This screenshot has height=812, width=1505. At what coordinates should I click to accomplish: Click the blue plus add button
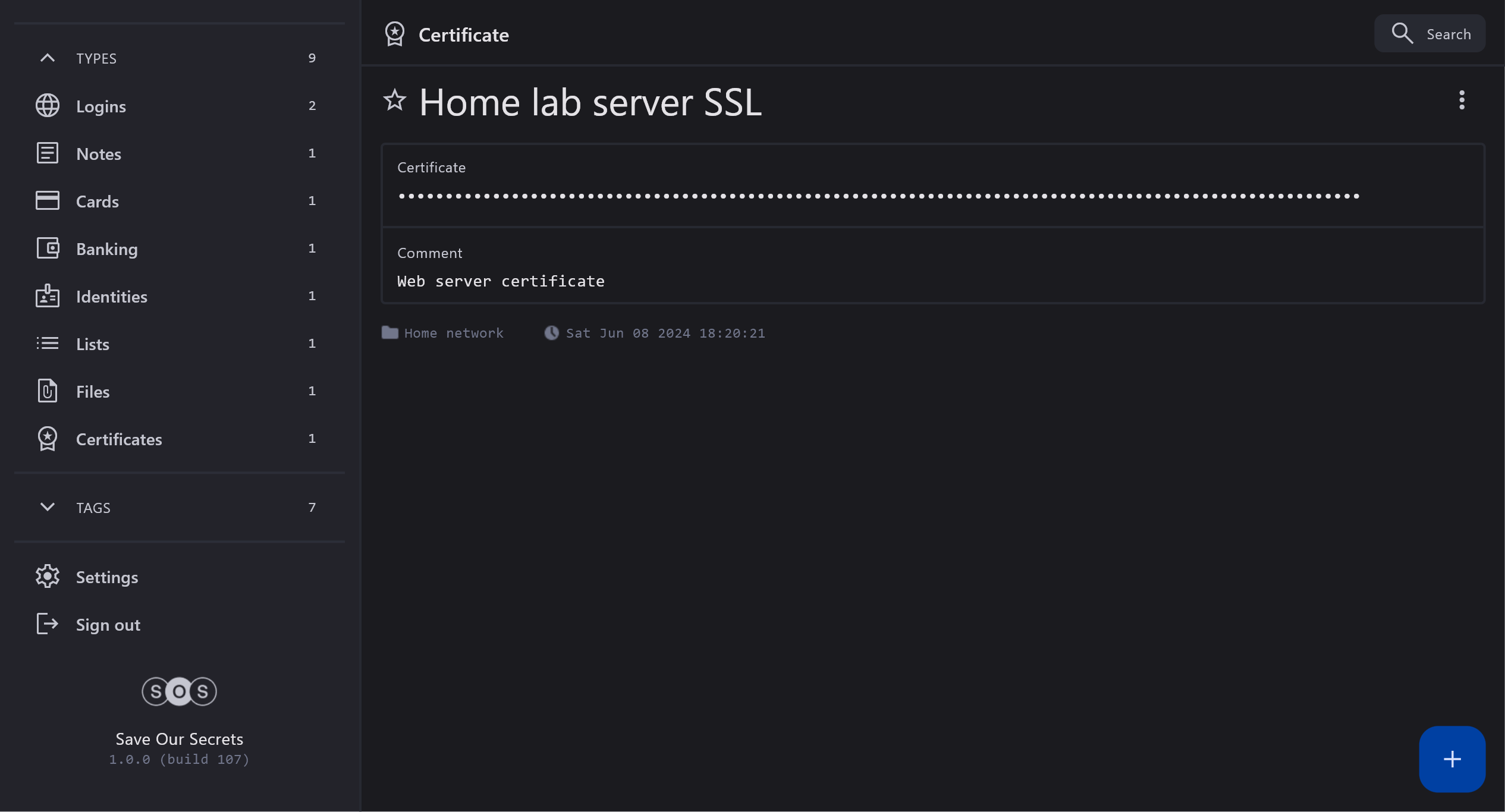tap(1451, 759)
